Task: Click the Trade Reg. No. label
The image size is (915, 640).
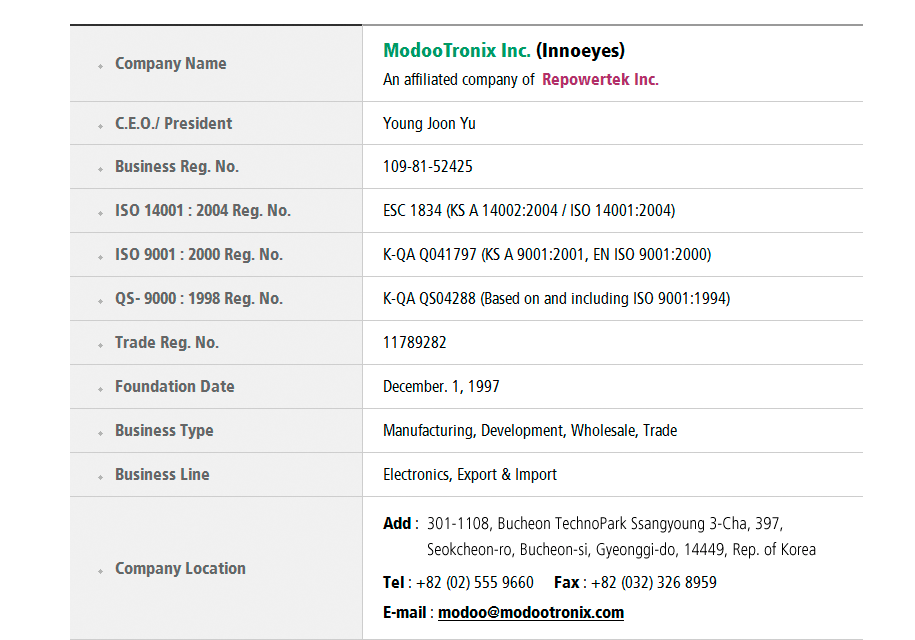Action: coord(167,342)
